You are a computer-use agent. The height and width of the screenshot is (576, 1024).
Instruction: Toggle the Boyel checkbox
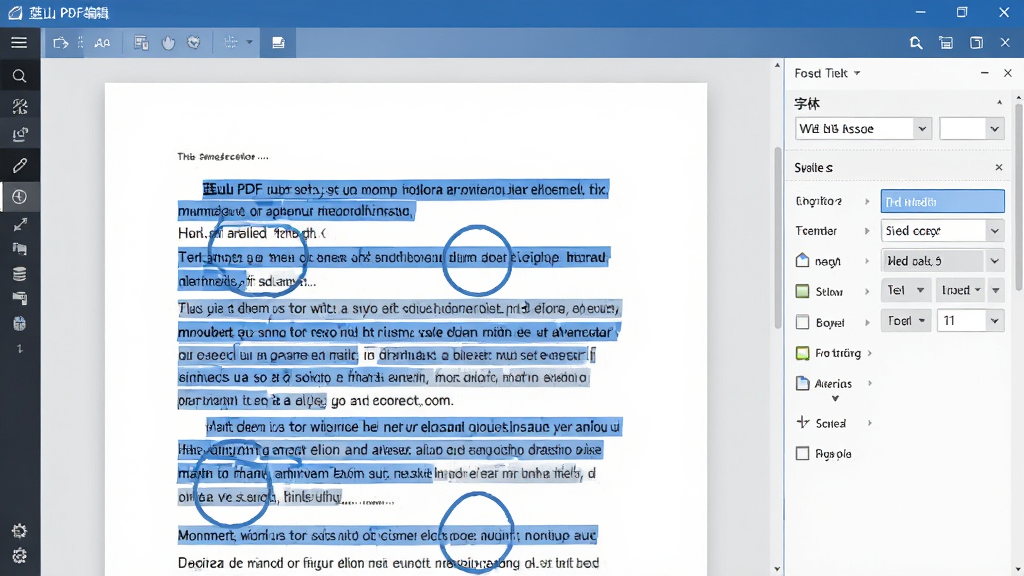point(803,322)
